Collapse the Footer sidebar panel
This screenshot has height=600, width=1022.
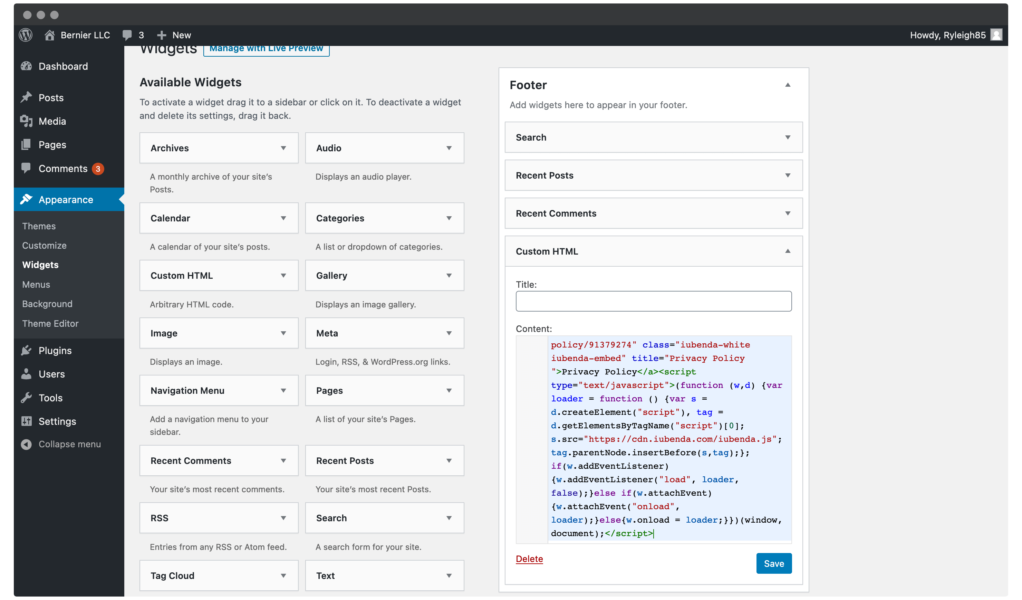coord(788,86)
